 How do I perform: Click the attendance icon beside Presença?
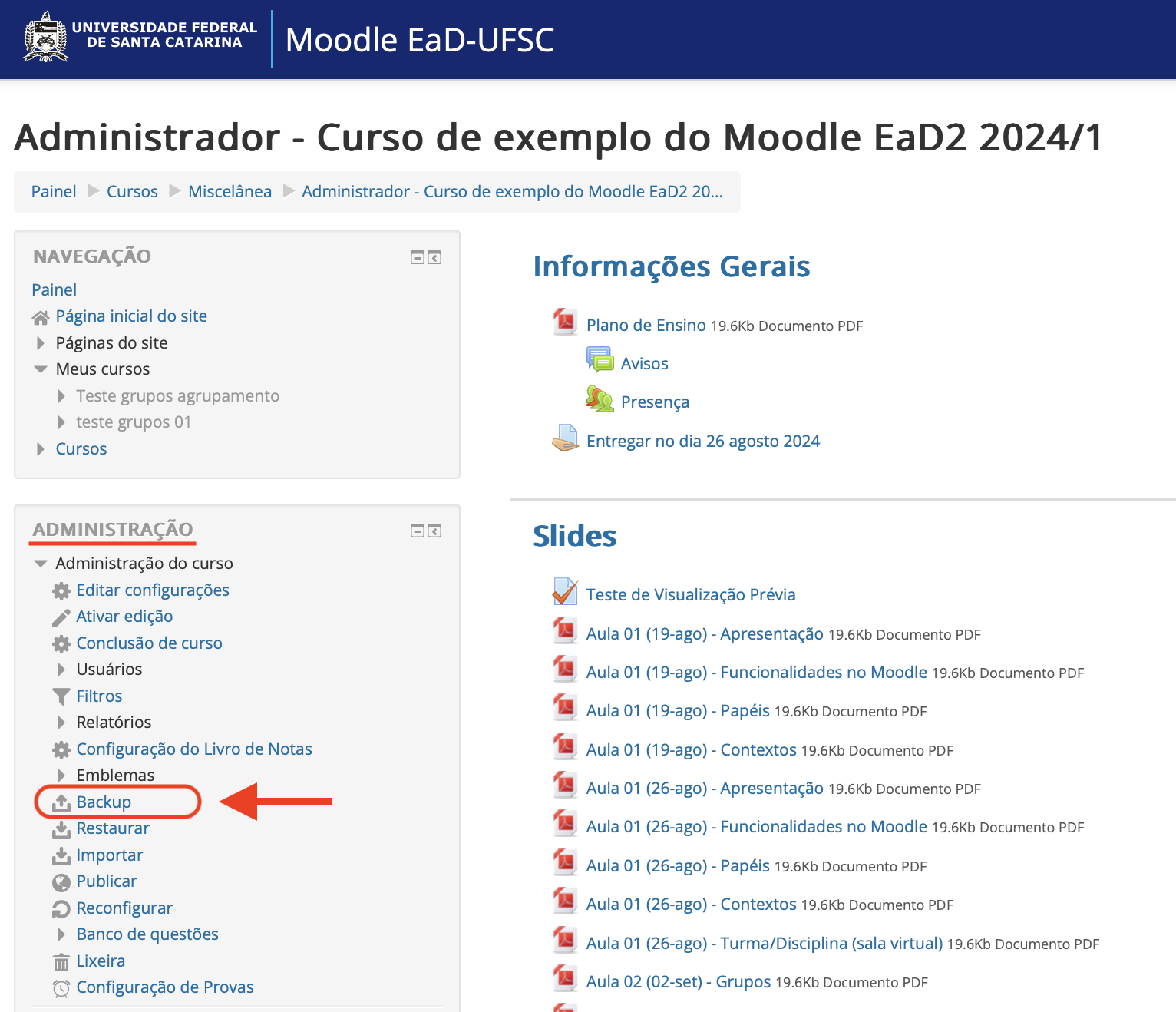(x=600, y=399)
